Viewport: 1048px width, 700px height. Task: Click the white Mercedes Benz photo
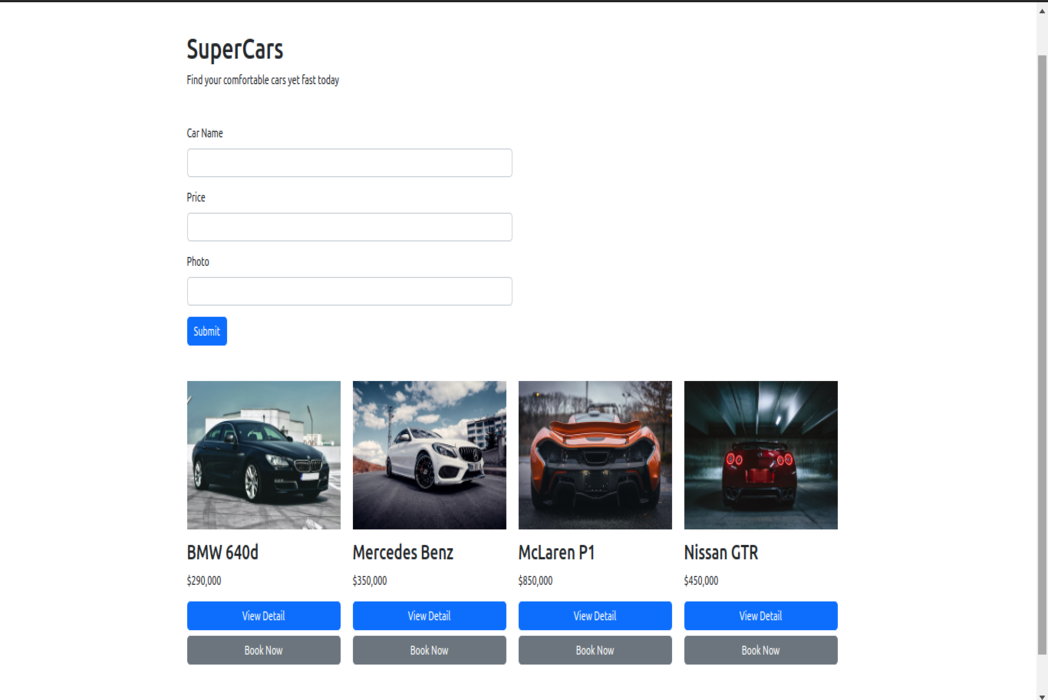pyautogui.click(x=429, y=455)
